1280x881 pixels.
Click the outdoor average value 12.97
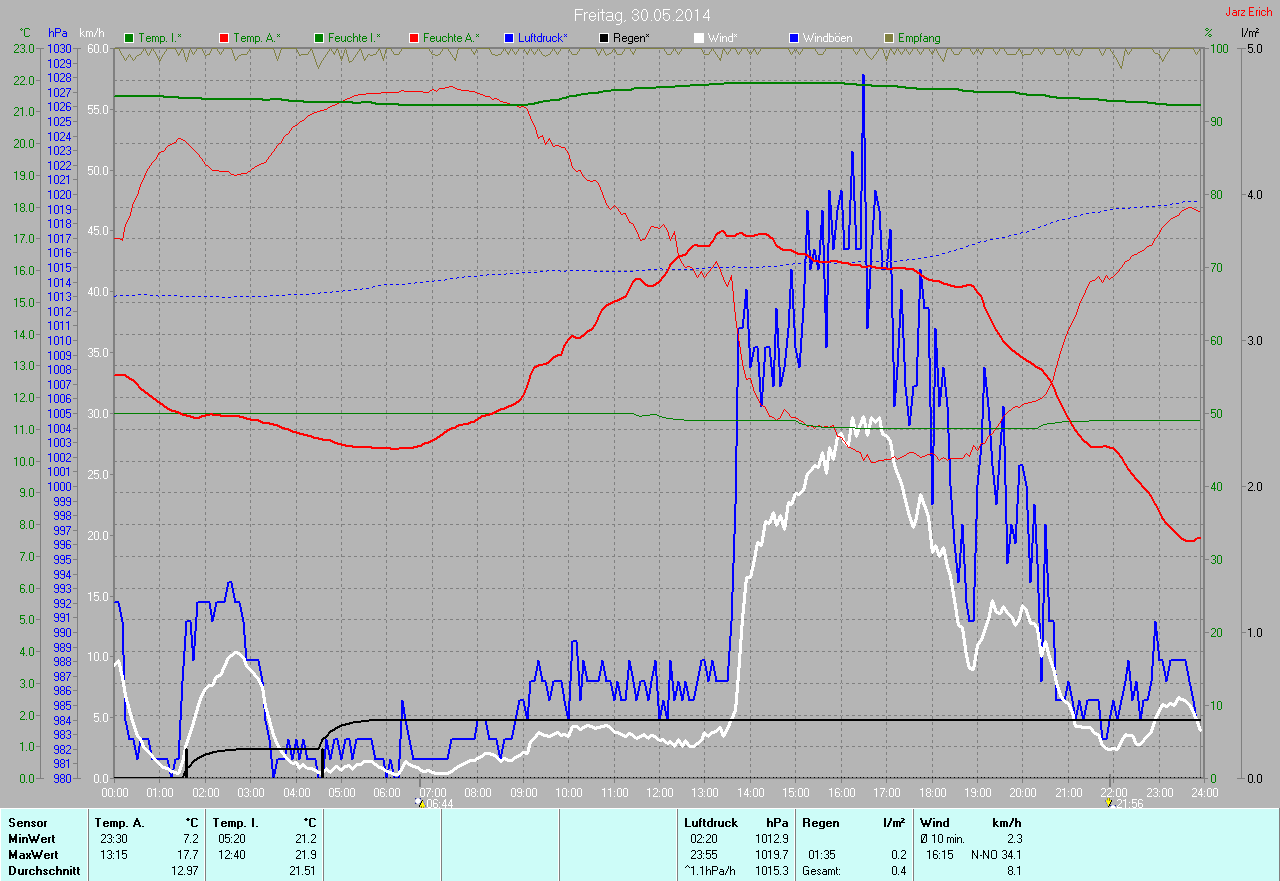click(185, 871)
